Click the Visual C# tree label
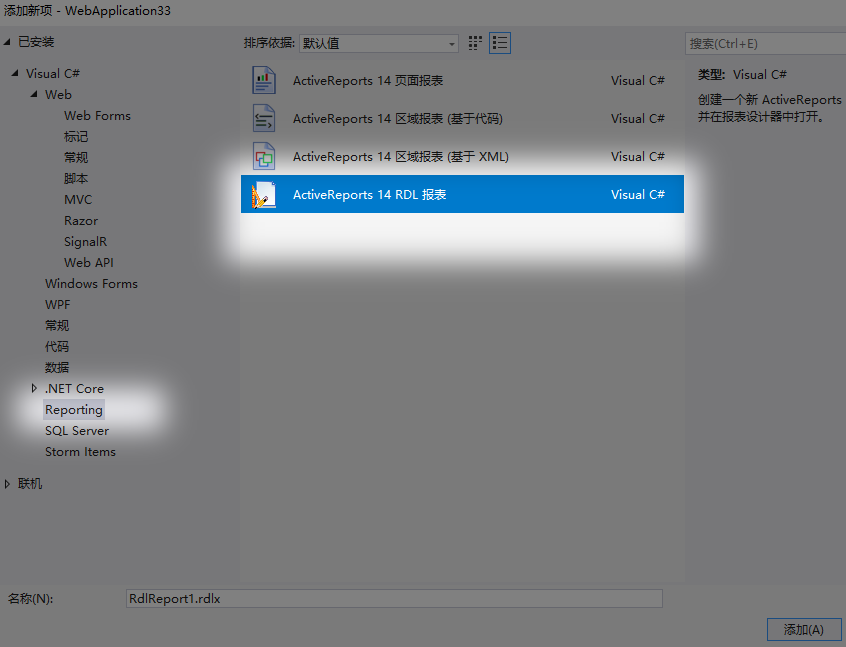846x647 pixels. [53, 73]
